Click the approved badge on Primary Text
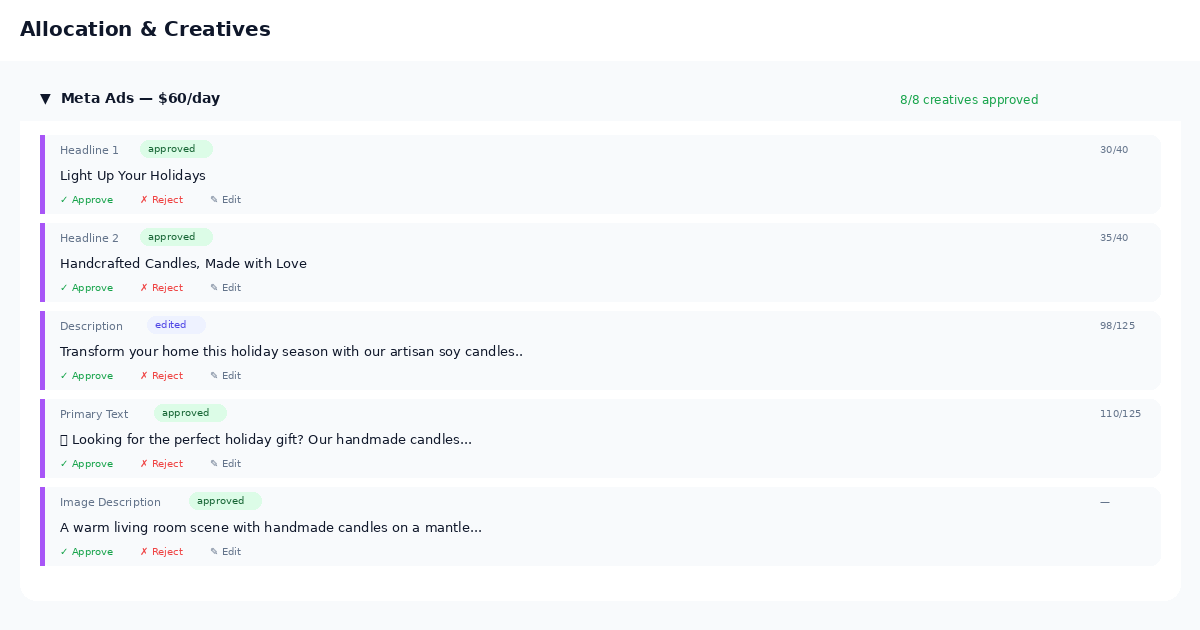 tap(190, 413)
